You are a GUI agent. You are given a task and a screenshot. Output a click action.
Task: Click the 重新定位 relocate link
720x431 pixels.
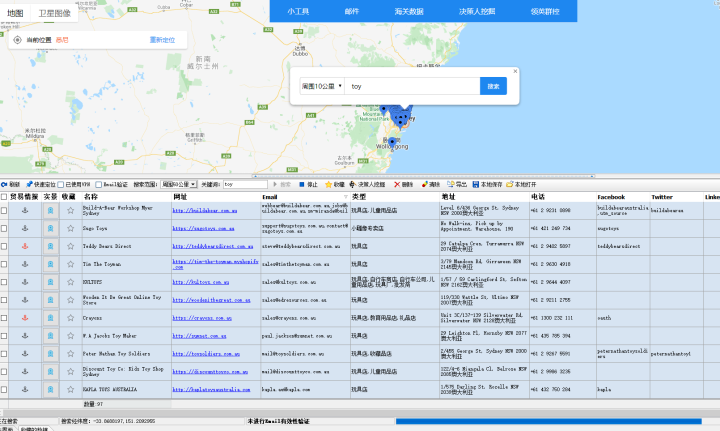pos(162,40)
